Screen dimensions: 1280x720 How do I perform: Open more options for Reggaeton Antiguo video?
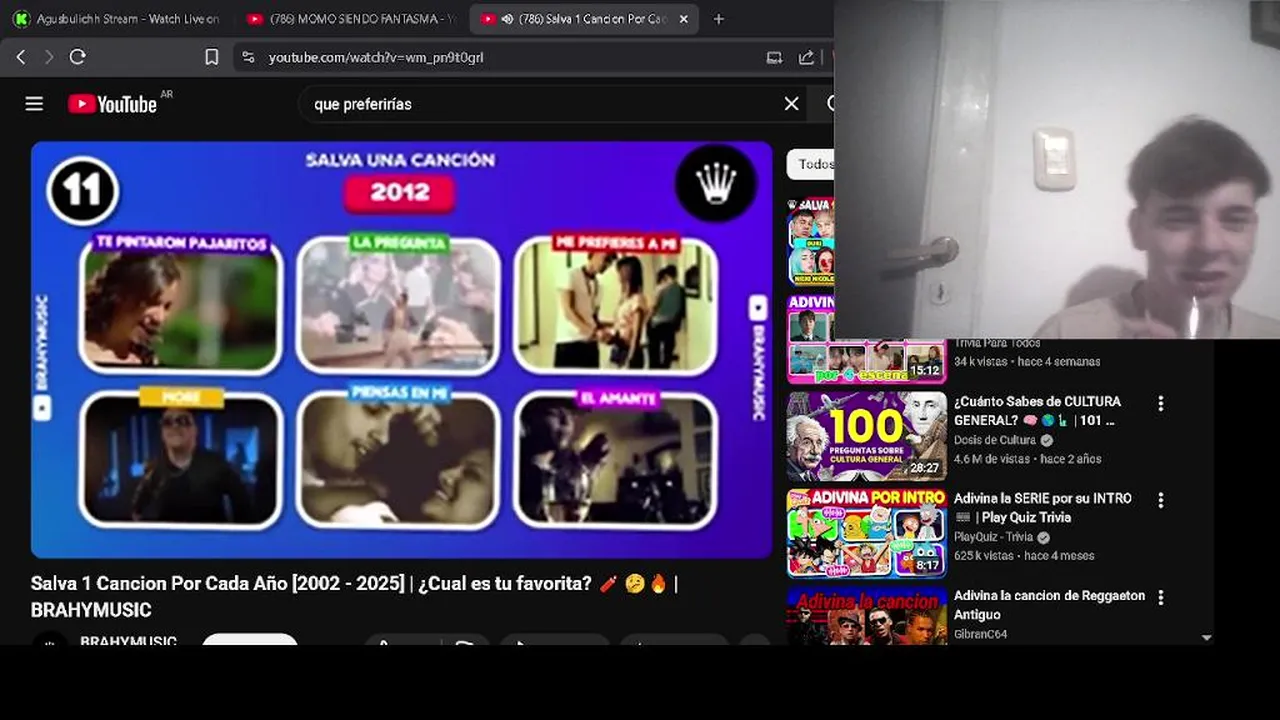click(x=1160, y=598)
